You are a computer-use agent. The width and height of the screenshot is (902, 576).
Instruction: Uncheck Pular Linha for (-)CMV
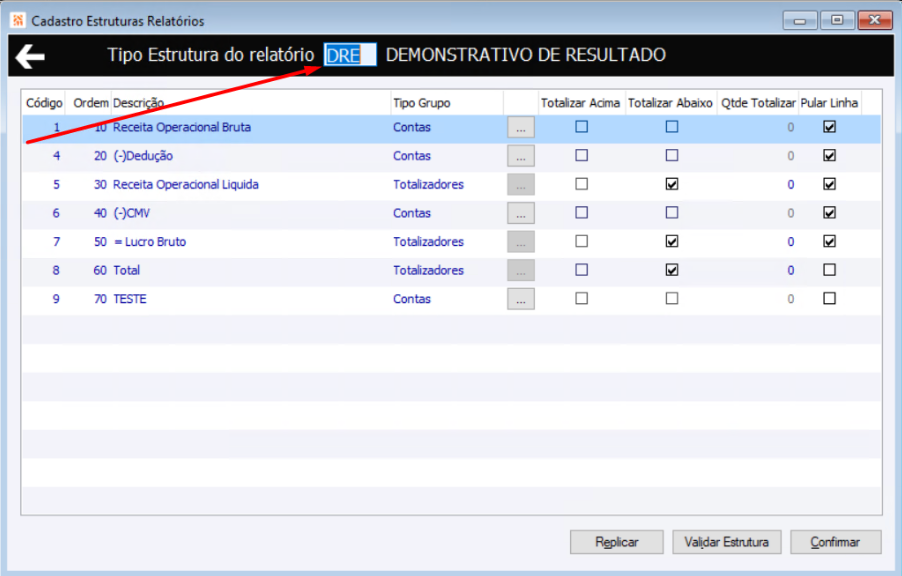pos(830,213)
